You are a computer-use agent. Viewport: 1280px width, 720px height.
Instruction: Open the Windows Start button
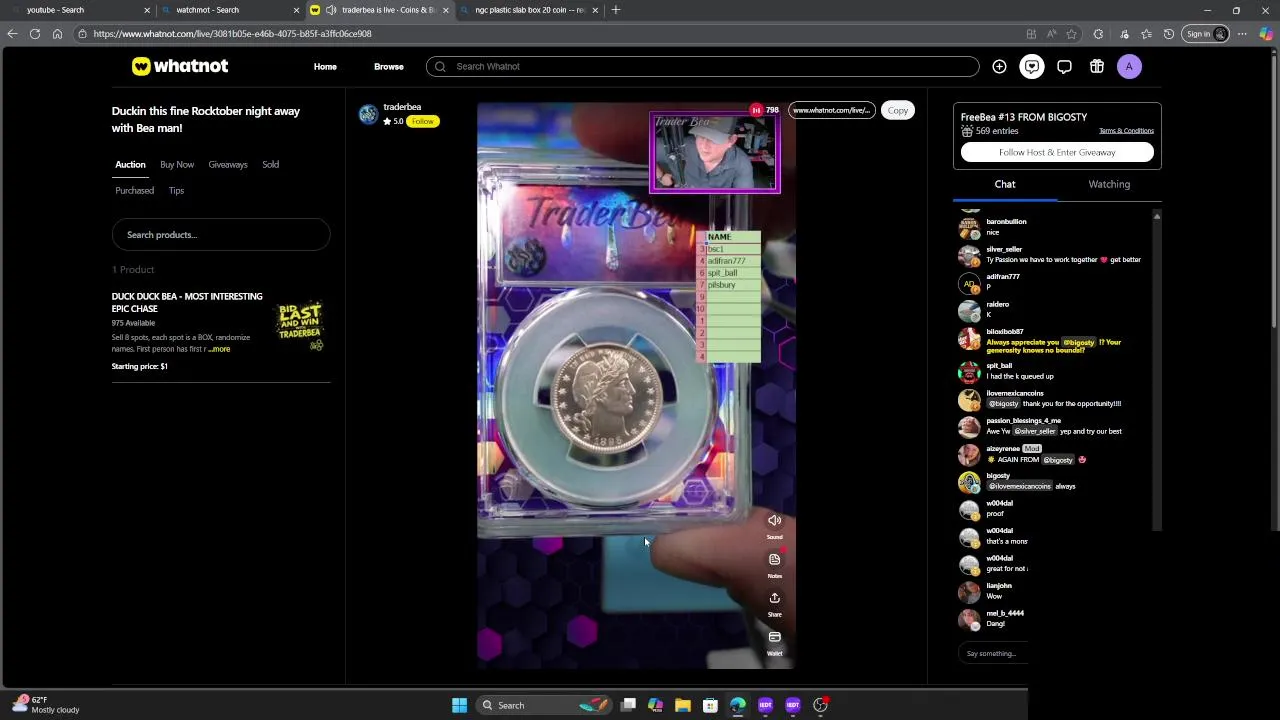(459, 705)
